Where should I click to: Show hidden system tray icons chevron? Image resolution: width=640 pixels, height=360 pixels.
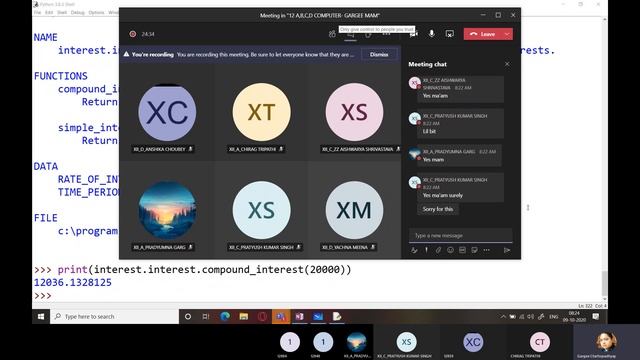pos(503,316)
